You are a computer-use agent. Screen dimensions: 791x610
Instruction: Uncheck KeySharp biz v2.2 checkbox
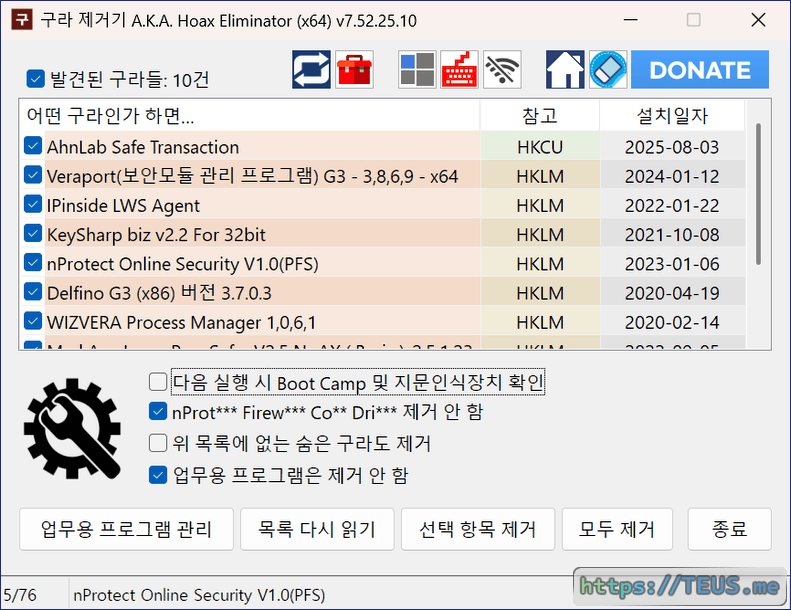tap(33, 234)
